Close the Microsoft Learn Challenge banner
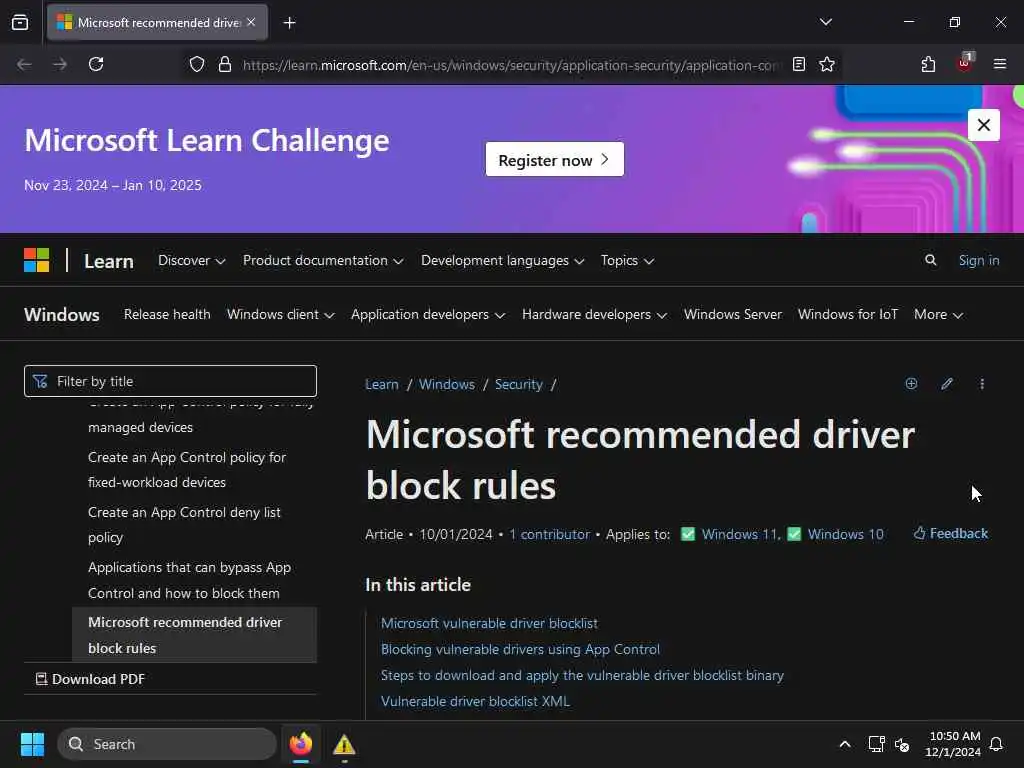1024x768 pixels. pos(984,125)
